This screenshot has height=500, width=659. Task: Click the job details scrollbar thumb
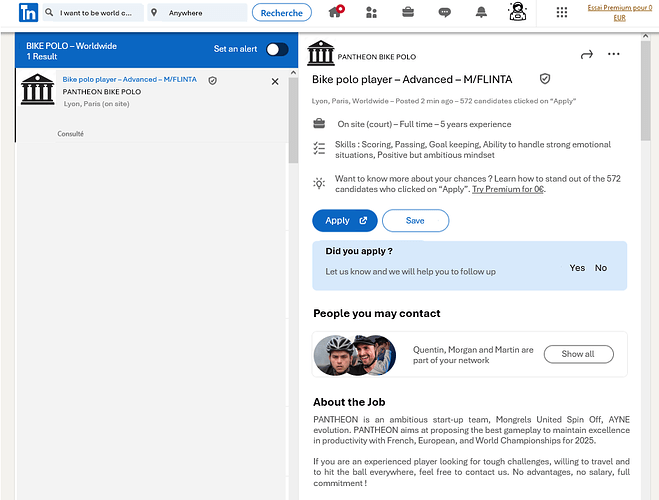click(x=646, y=90)
